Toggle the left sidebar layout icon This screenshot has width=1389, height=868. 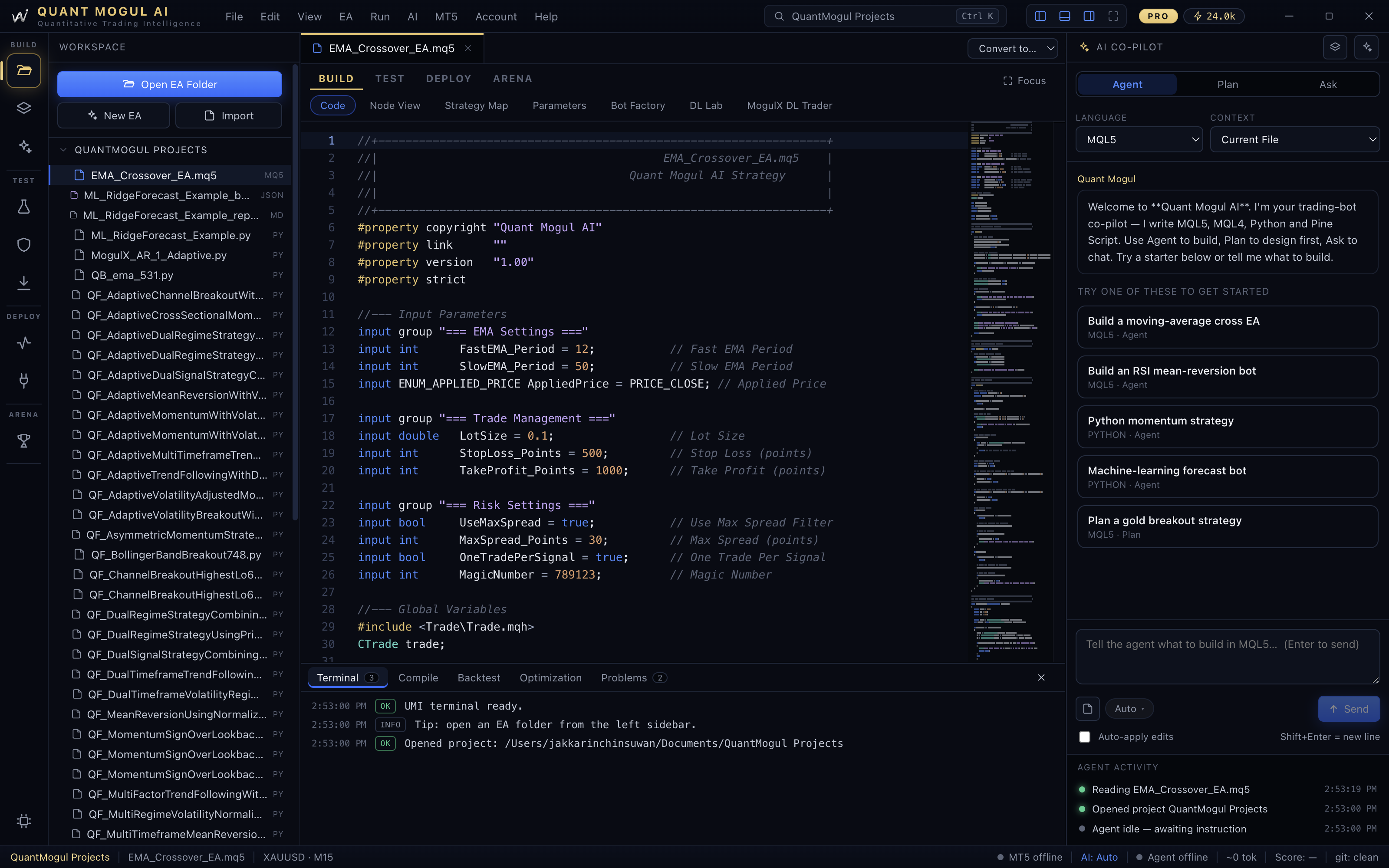pyautogui.click(x=1040, y=16)
